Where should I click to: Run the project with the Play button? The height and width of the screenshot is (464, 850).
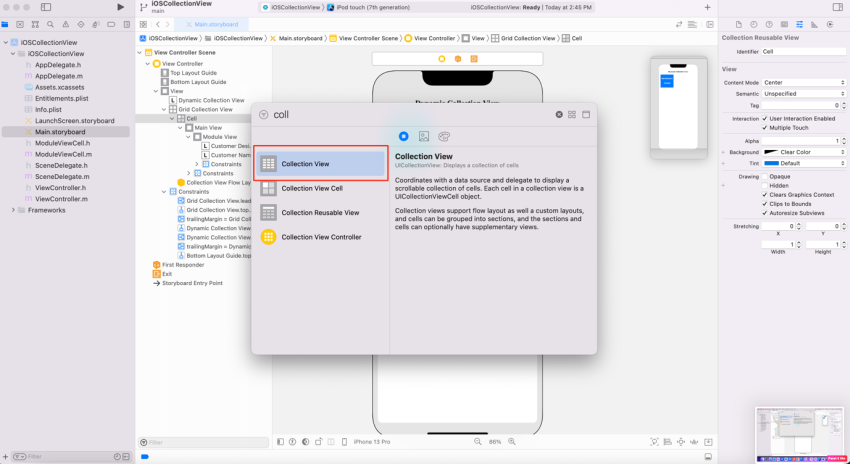pos(120,7)
